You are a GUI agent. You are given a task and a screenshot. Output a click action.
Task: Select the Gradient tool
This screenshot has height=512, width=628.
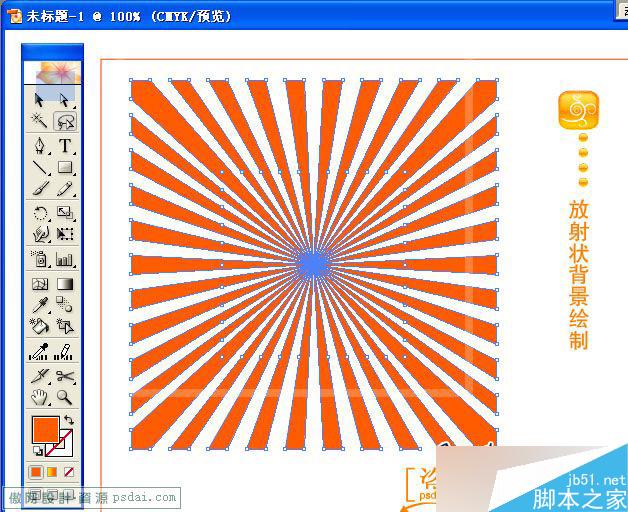click(65, 284)
